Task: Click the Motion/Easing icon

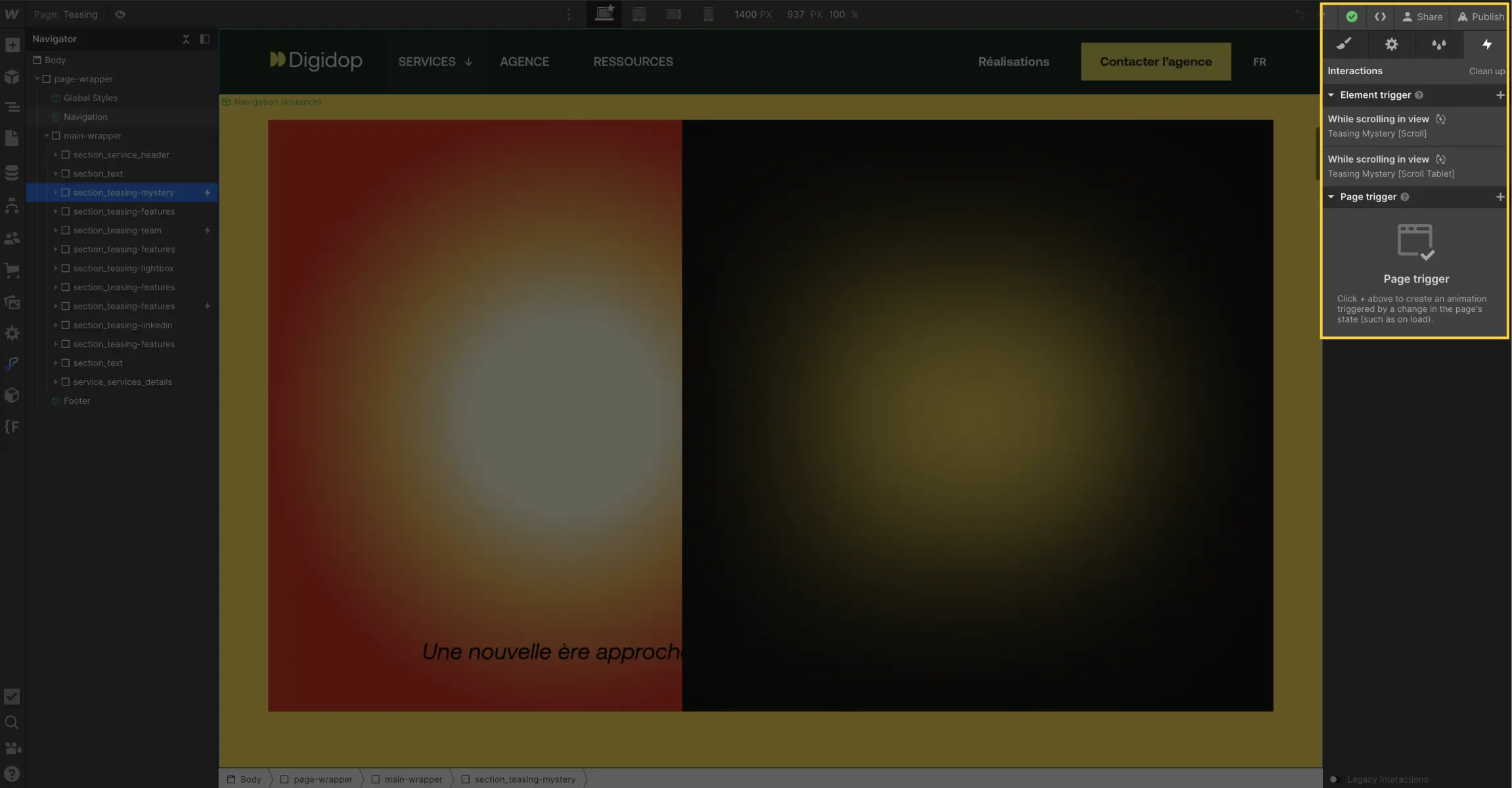Action: (1440, 43)
